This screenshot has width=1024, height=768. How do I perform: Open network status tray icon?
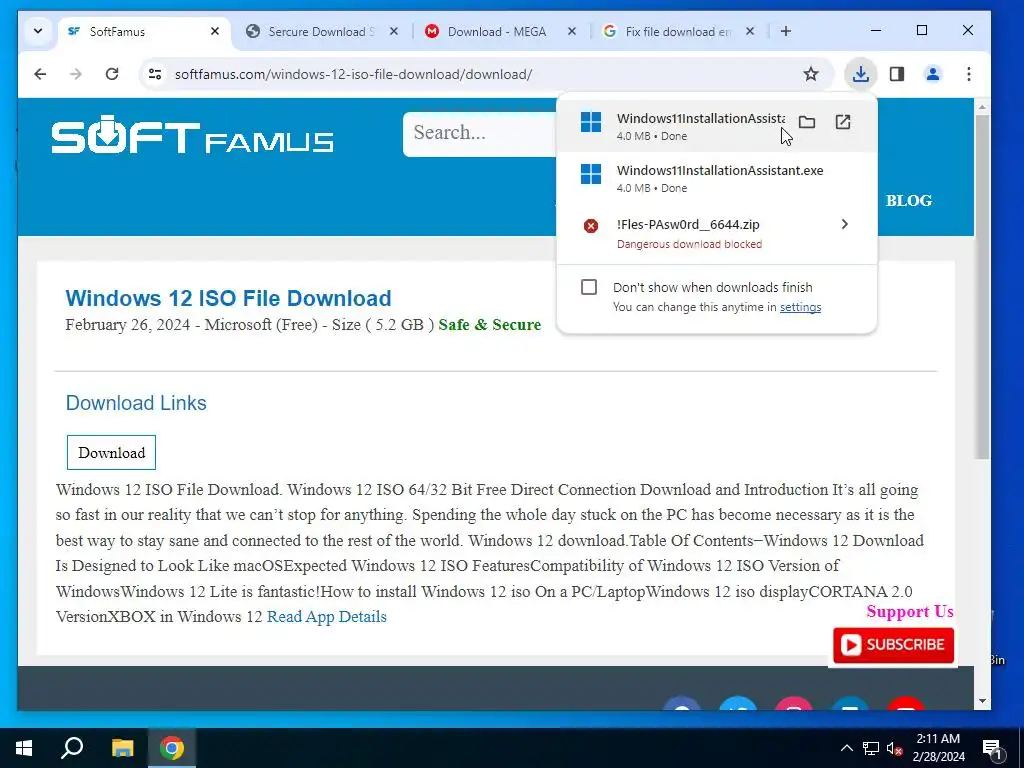[871, 748]
